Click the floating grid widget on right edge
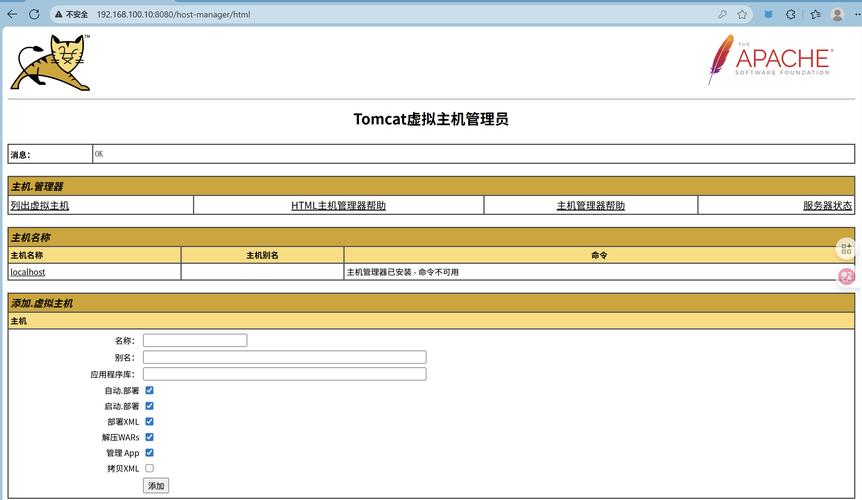Screen dimensions: 862x500 (x=847, y=249)
